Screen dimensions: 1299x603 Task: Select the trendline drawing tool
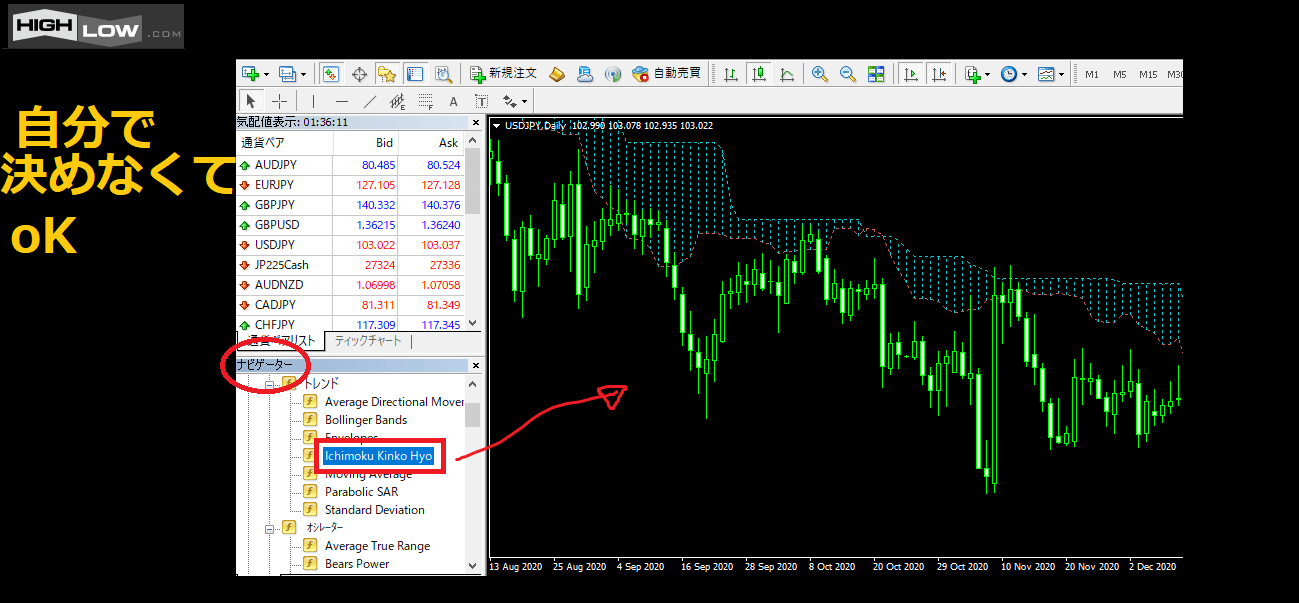click(369, 101)
